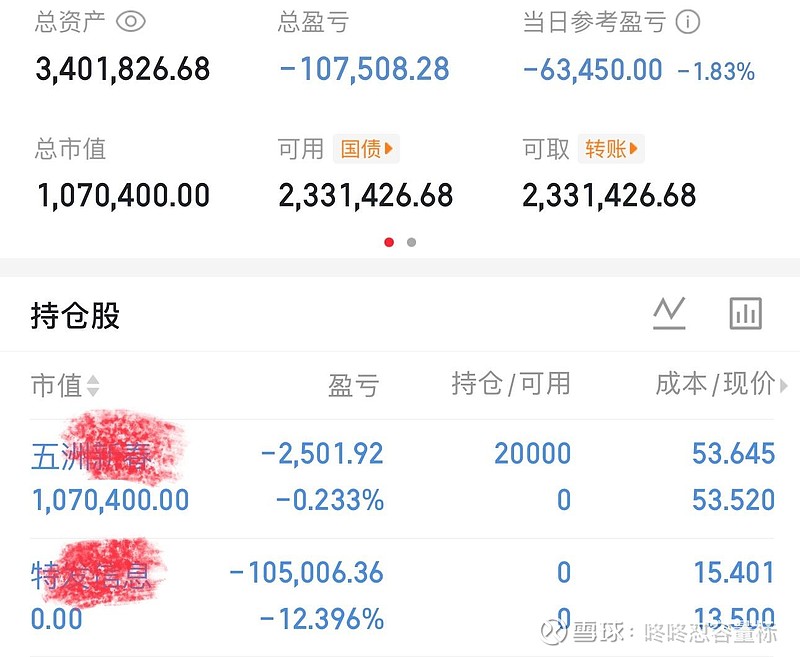Tap the 国债 button next to 可用
800x657 pixels.
365,150
